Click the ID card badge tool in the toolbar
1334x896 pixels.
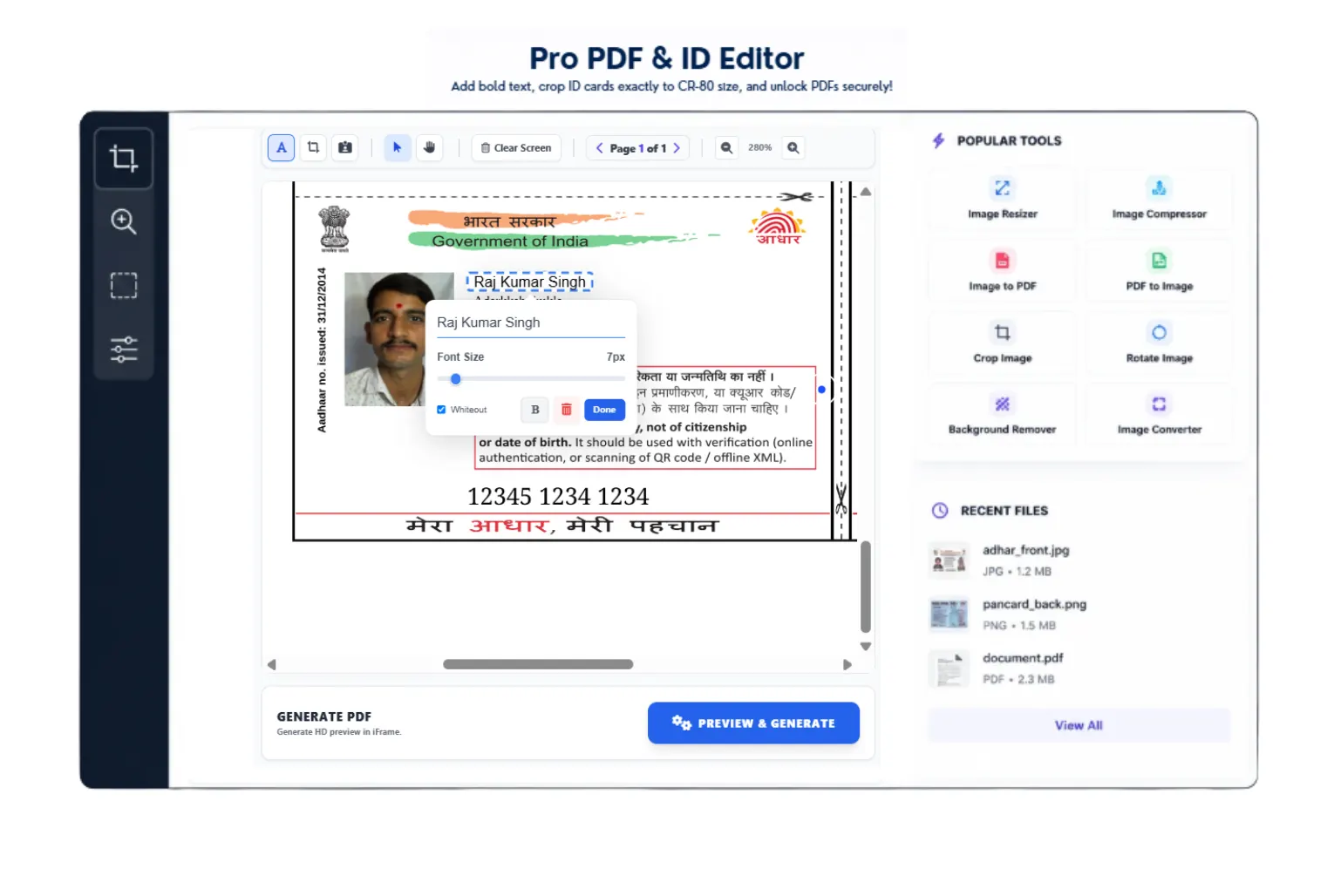coord(345,148)
